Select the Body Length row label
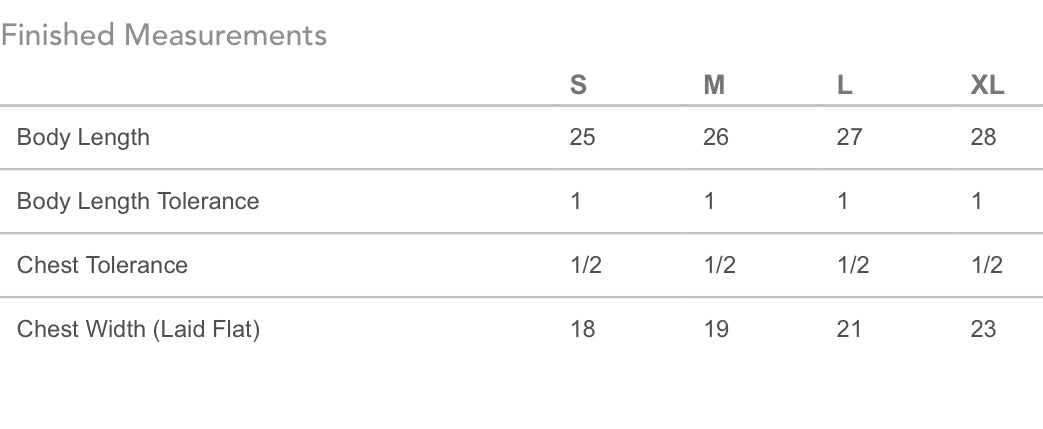 click(83, 137)
